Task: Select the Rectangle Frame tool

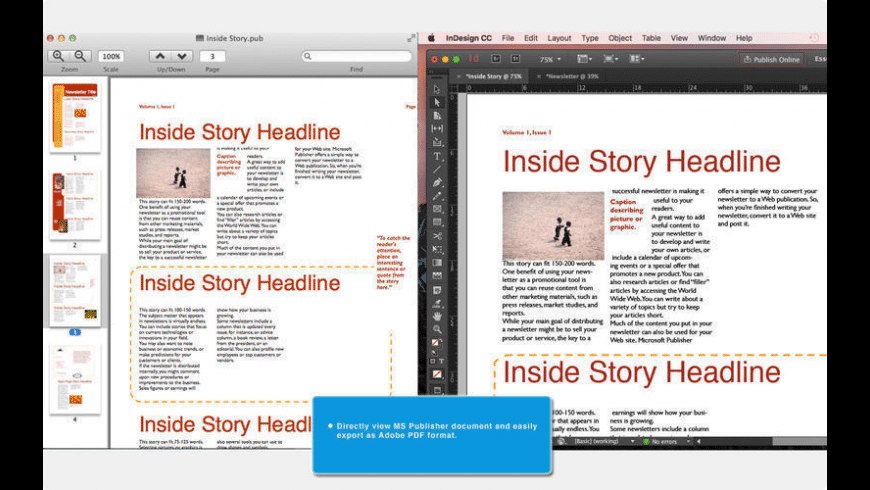Action: point(437,209)
